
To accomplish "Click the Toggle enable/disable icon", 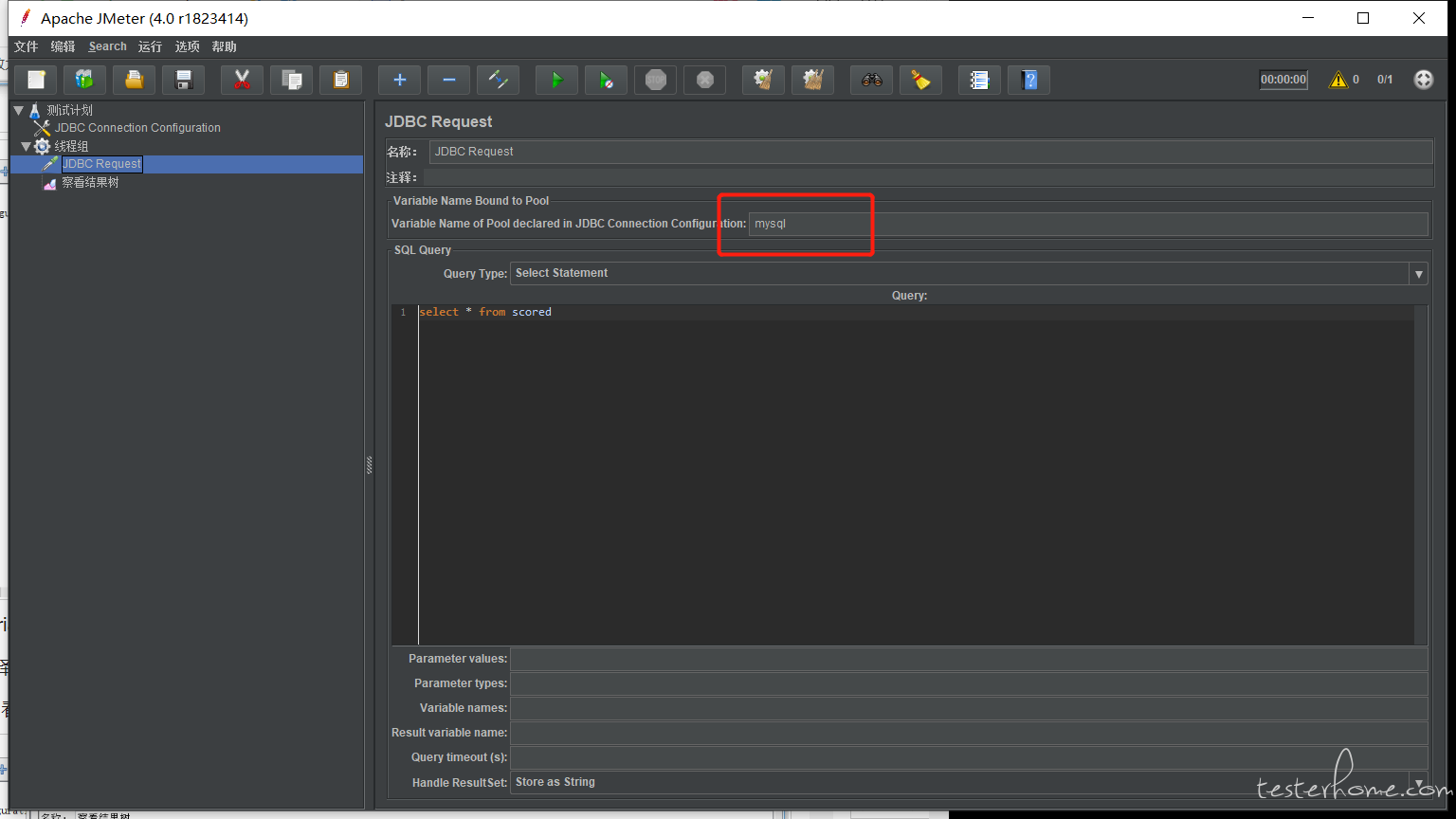I will [499, 80].
